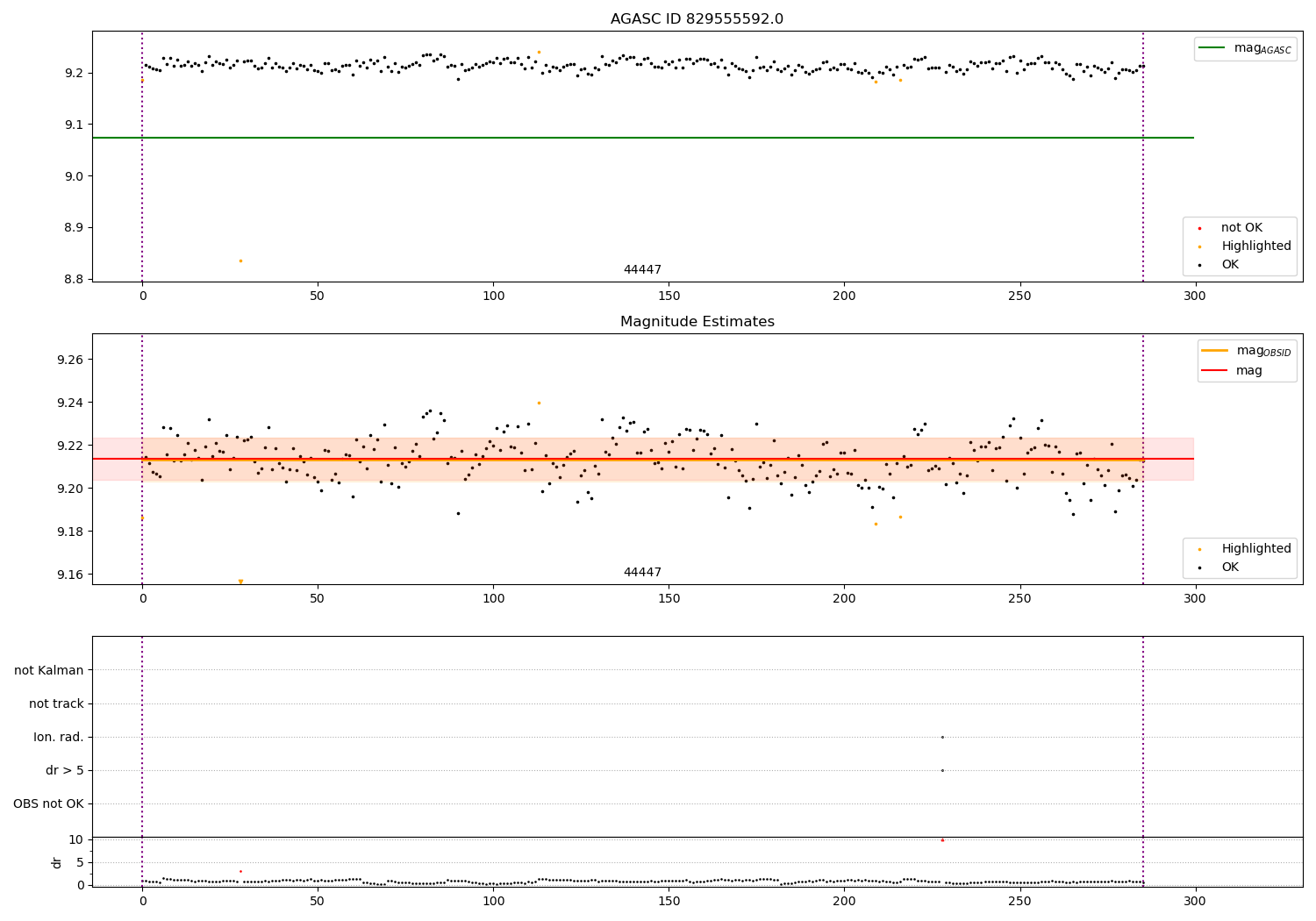Click the 'OK' legend entry in the top plot
Image resolution: width=1316 pixels, height=921 pixels.
tap(1230, 265)
